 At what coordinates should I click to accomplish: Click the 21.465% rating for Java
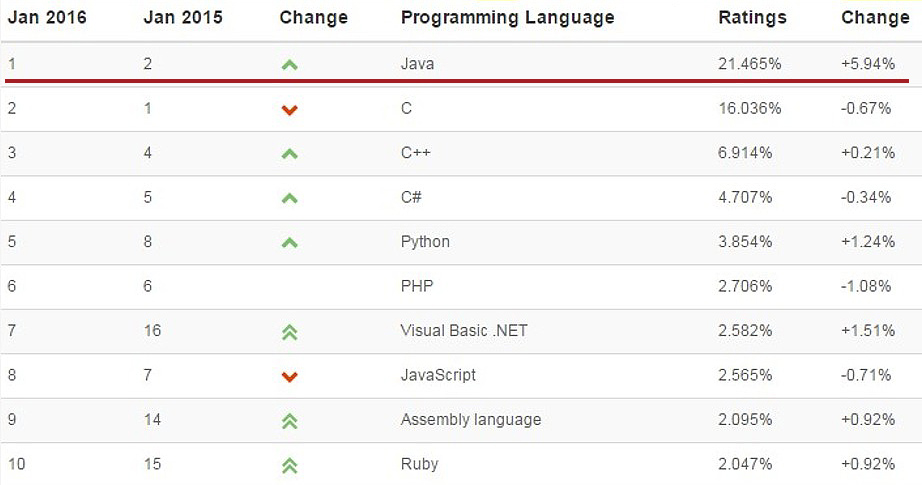click(x=750, y=63)
